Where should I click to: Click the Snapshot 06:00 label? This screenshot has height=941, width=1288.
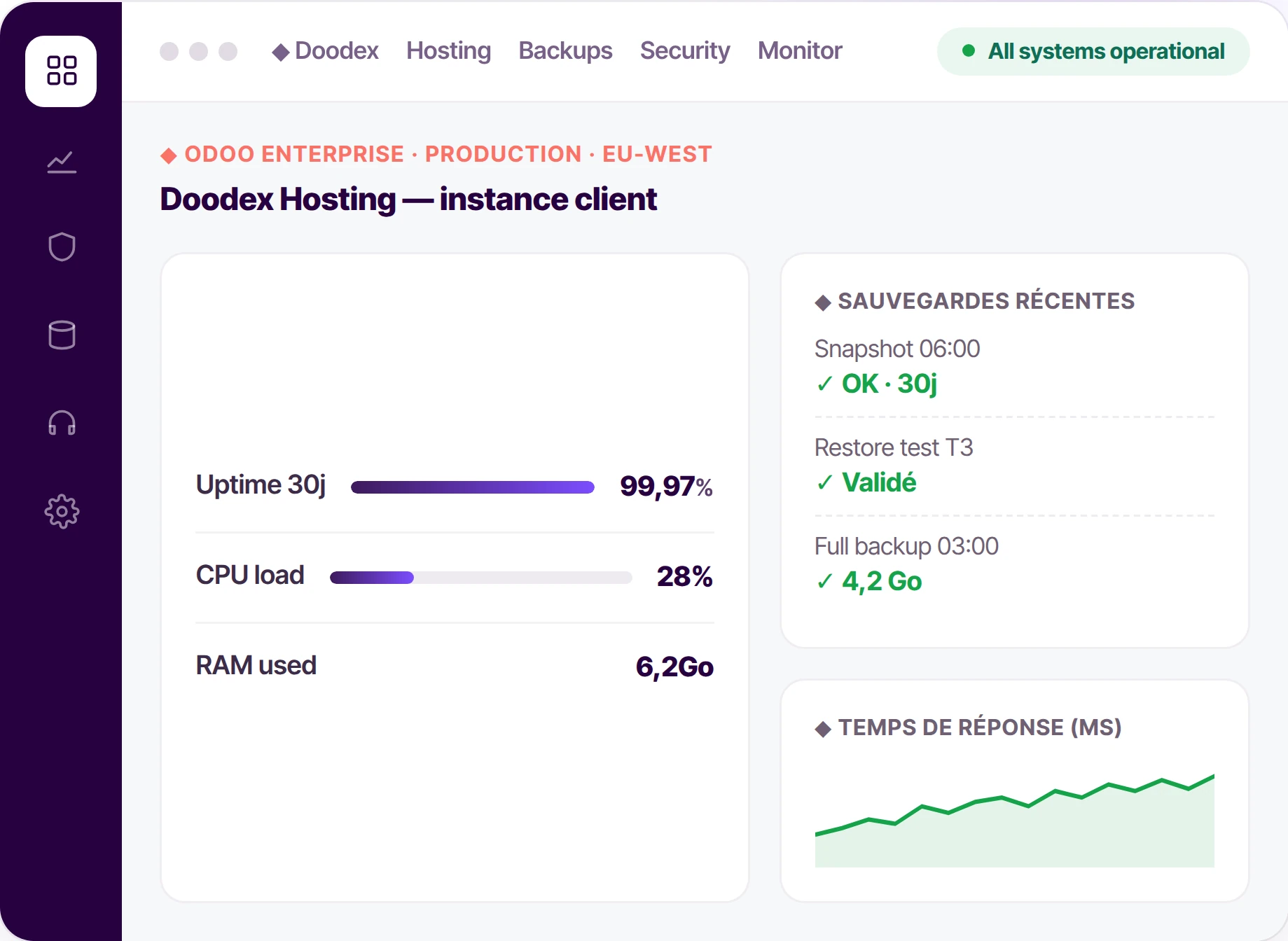896,349
